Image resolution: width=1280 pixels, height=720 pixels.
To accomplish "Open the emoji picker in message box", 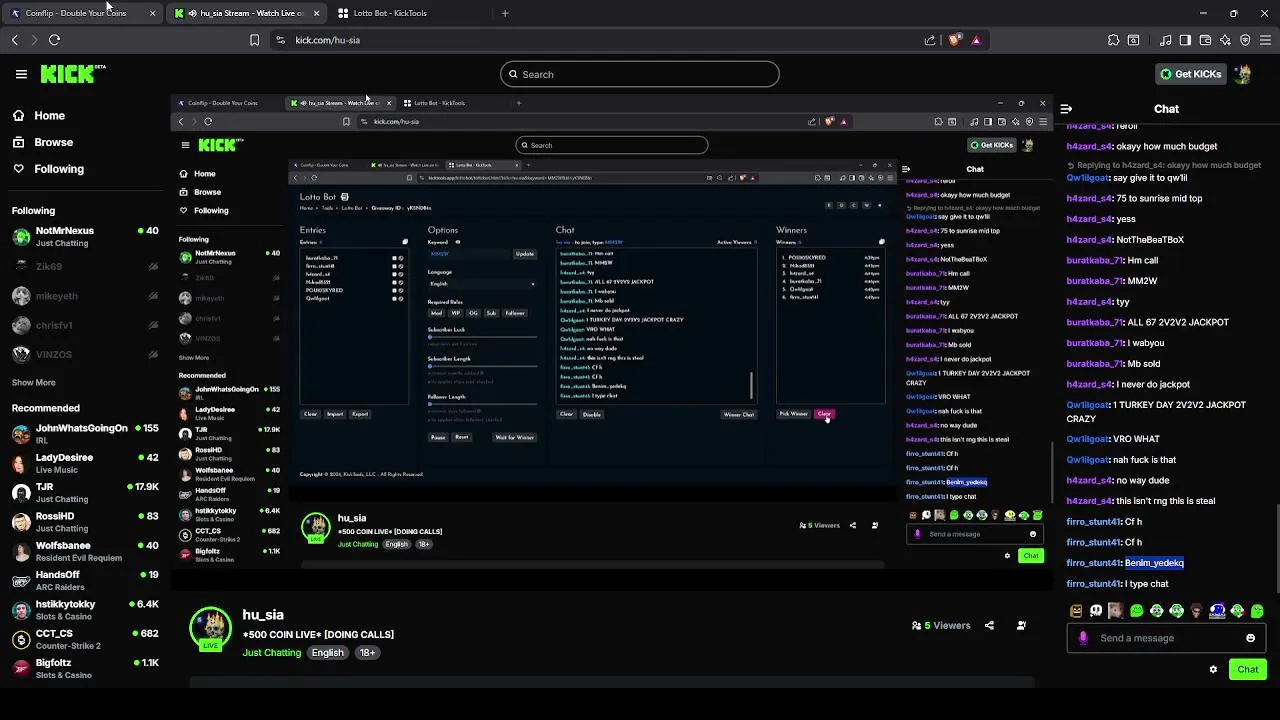I will tap(1250, 638).
